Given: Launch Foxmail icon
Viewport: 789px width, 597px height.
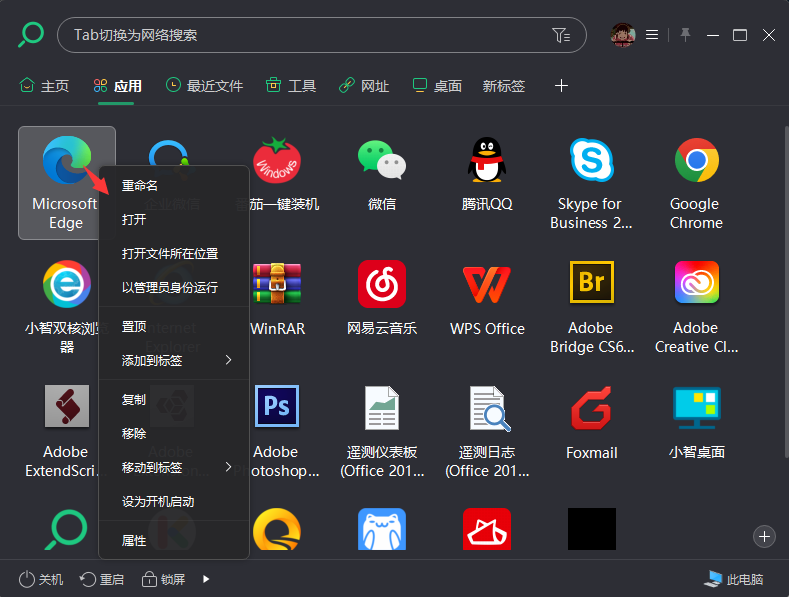Looking at the screenshot, I should 592,408.
